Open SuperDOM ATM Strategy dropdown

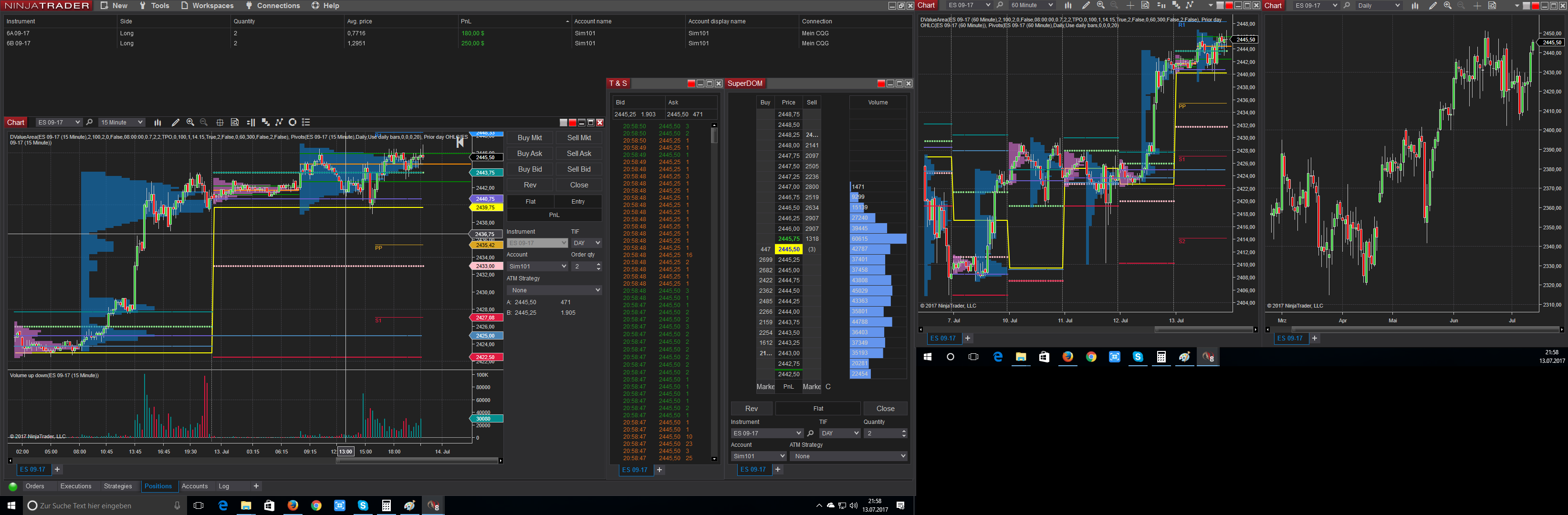[848, 456]
